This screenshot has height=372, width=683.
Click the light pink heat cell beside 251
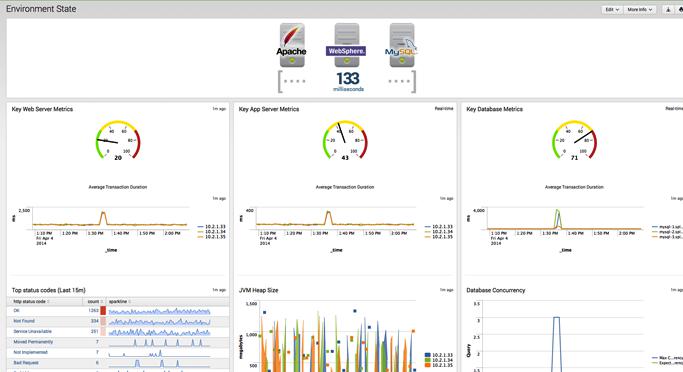click(x=103, y=331)
